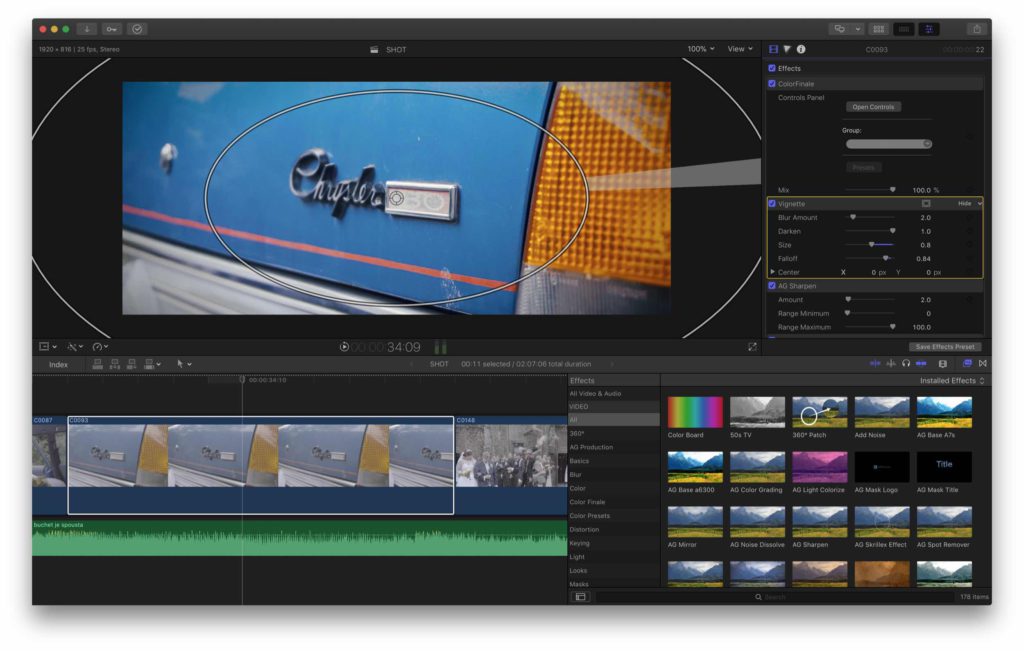Switch to the Color inspector triangle tab

coord(787,49)
